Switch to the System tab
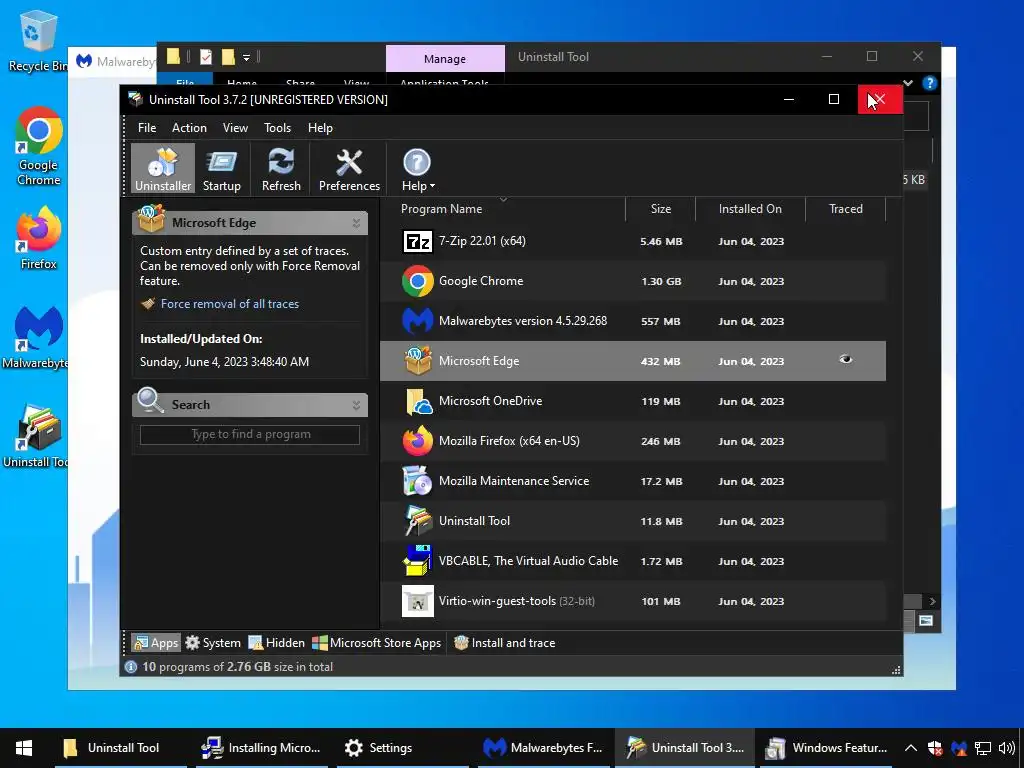The width and height of the screenshot is (1024, 768). (213, 643)
